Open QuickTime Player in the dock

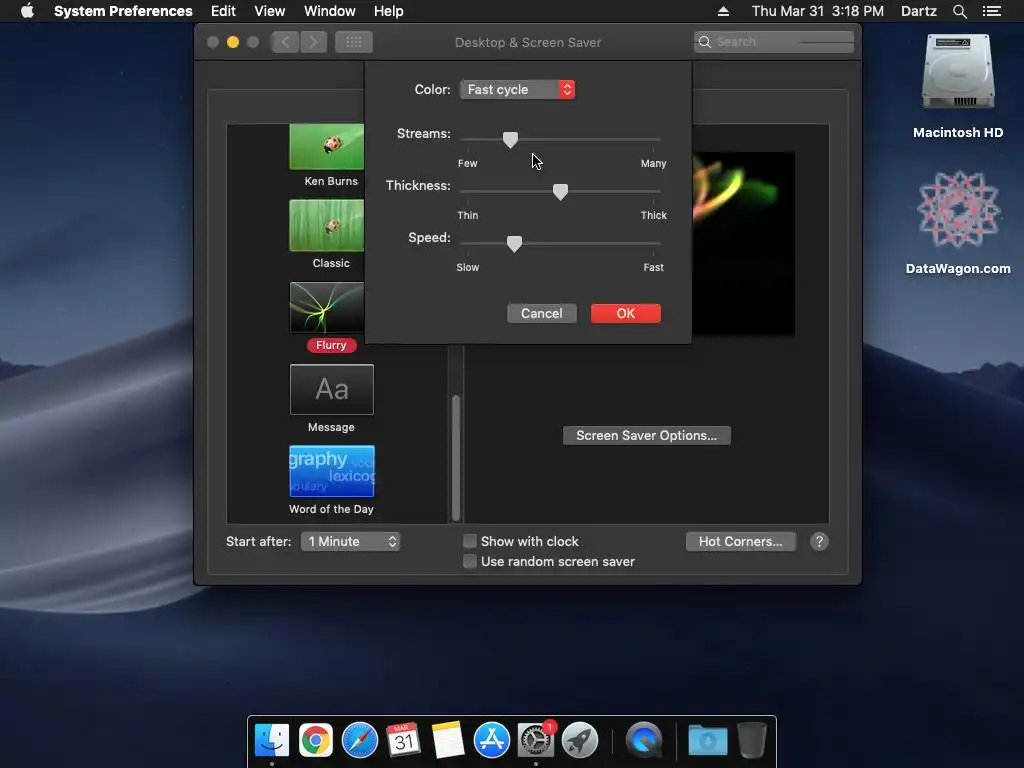[x=643, y=740]
